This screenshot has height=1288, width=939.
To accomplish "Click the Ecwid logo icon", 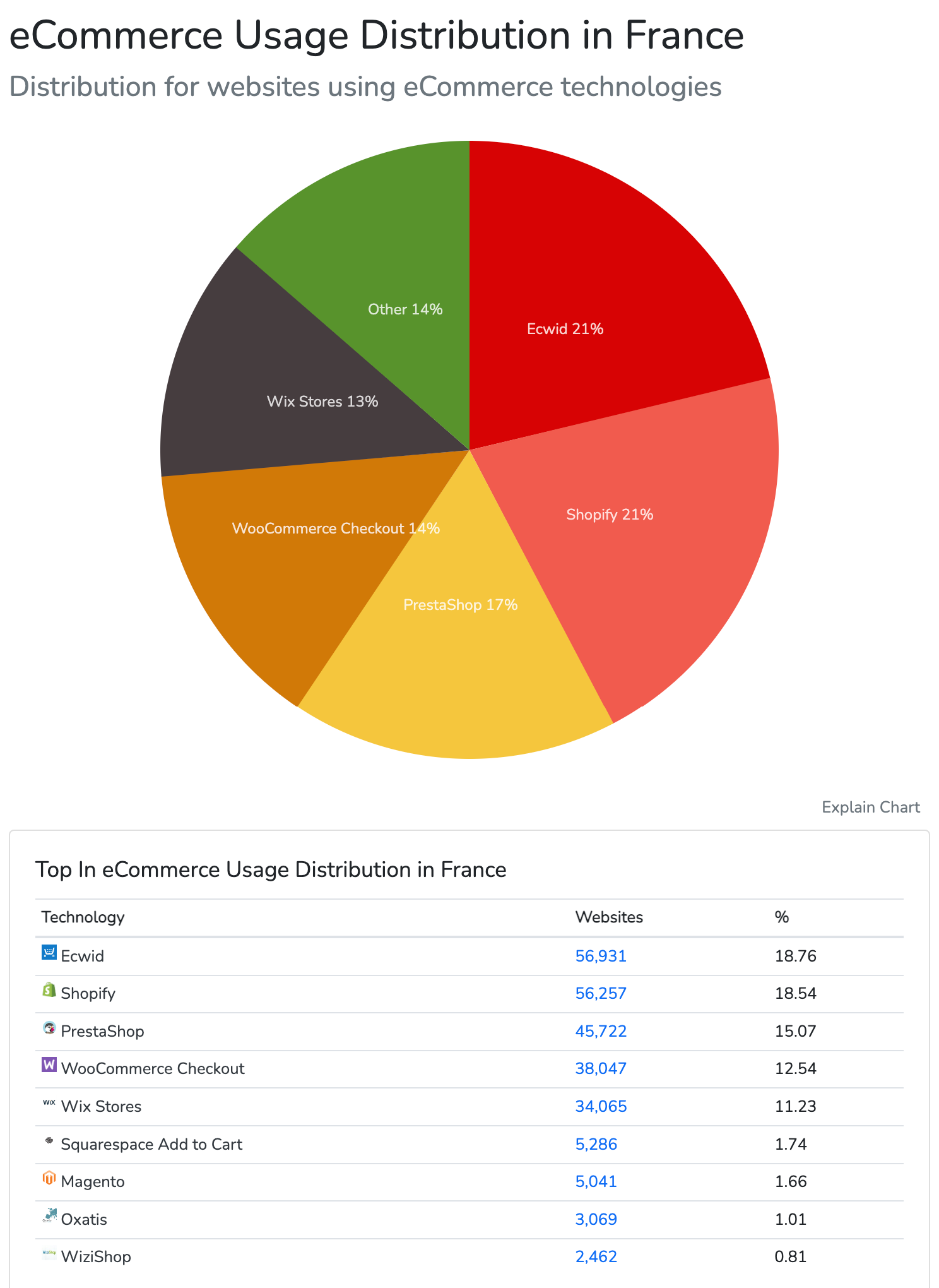I will 49,952.
